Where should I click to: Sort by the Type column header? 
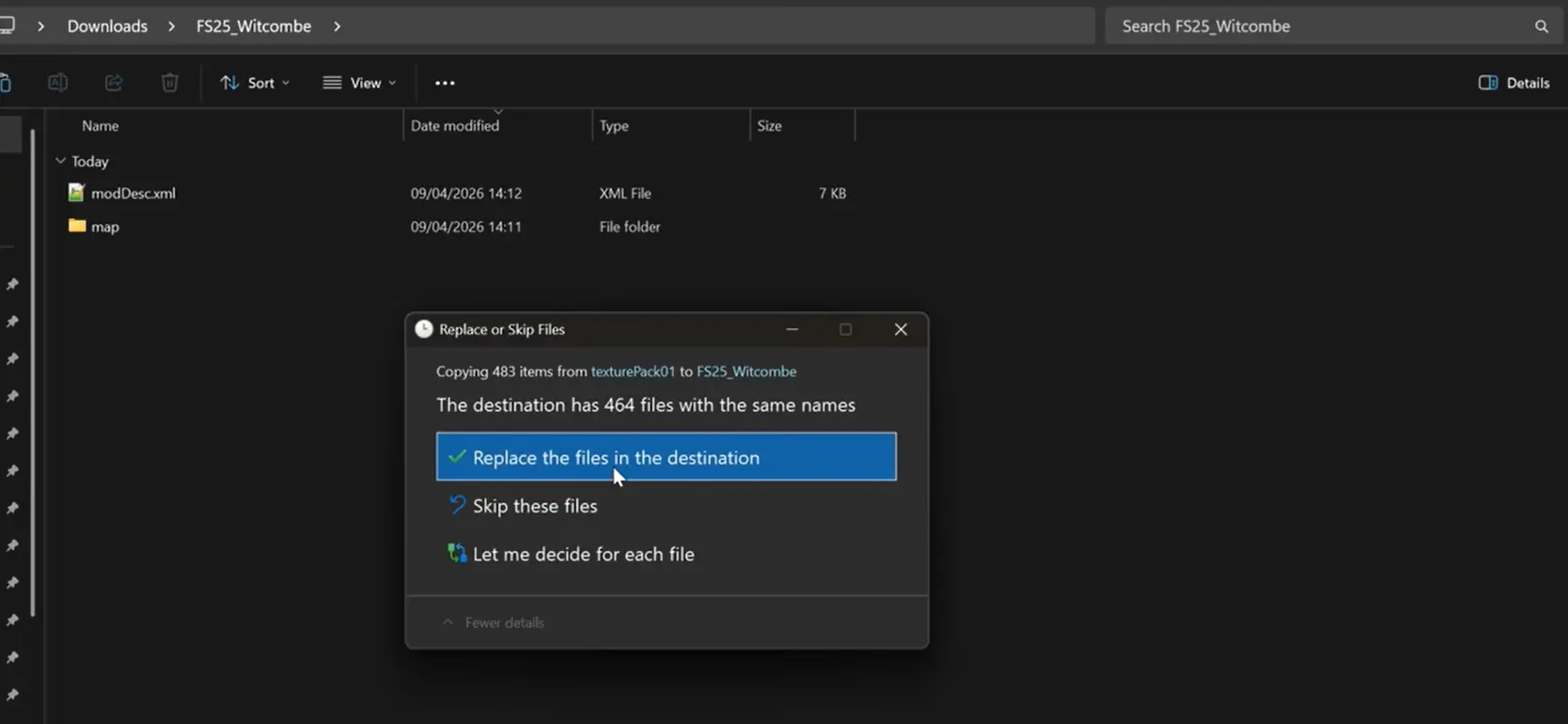(x=614, y=125)
